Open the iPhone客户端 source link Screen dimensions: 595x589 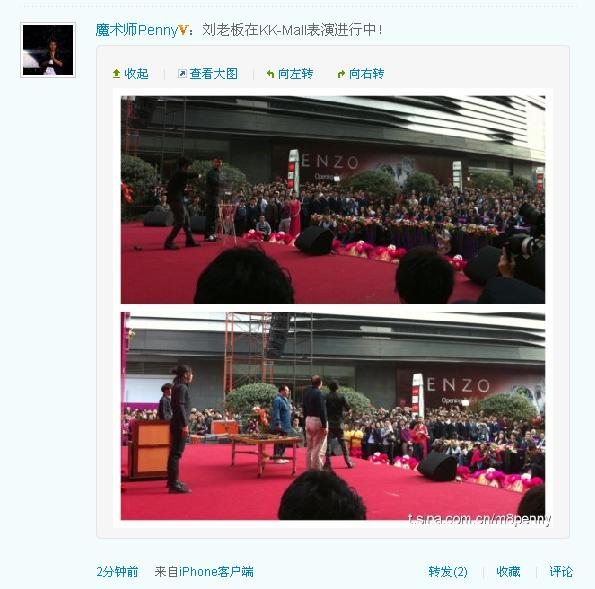(x=216, y=572)
